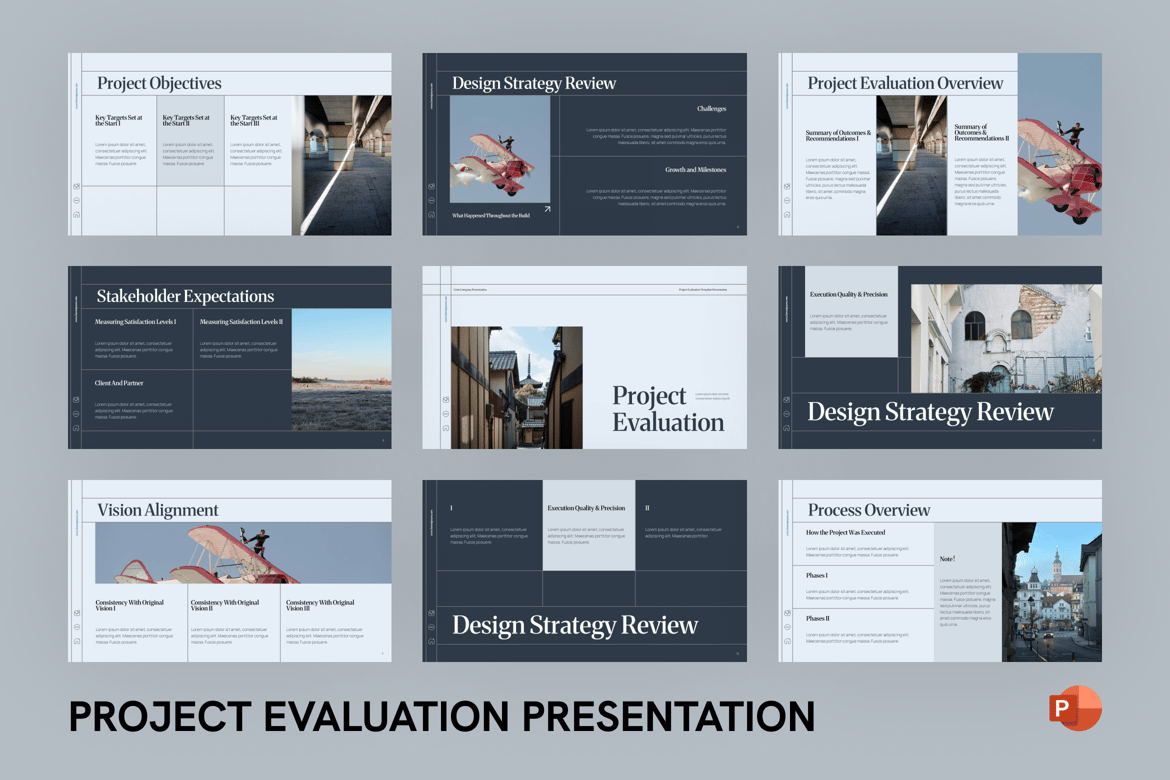
Task: Click home icon on Vision Alignment slide
Action: click(x=76, y=641)
